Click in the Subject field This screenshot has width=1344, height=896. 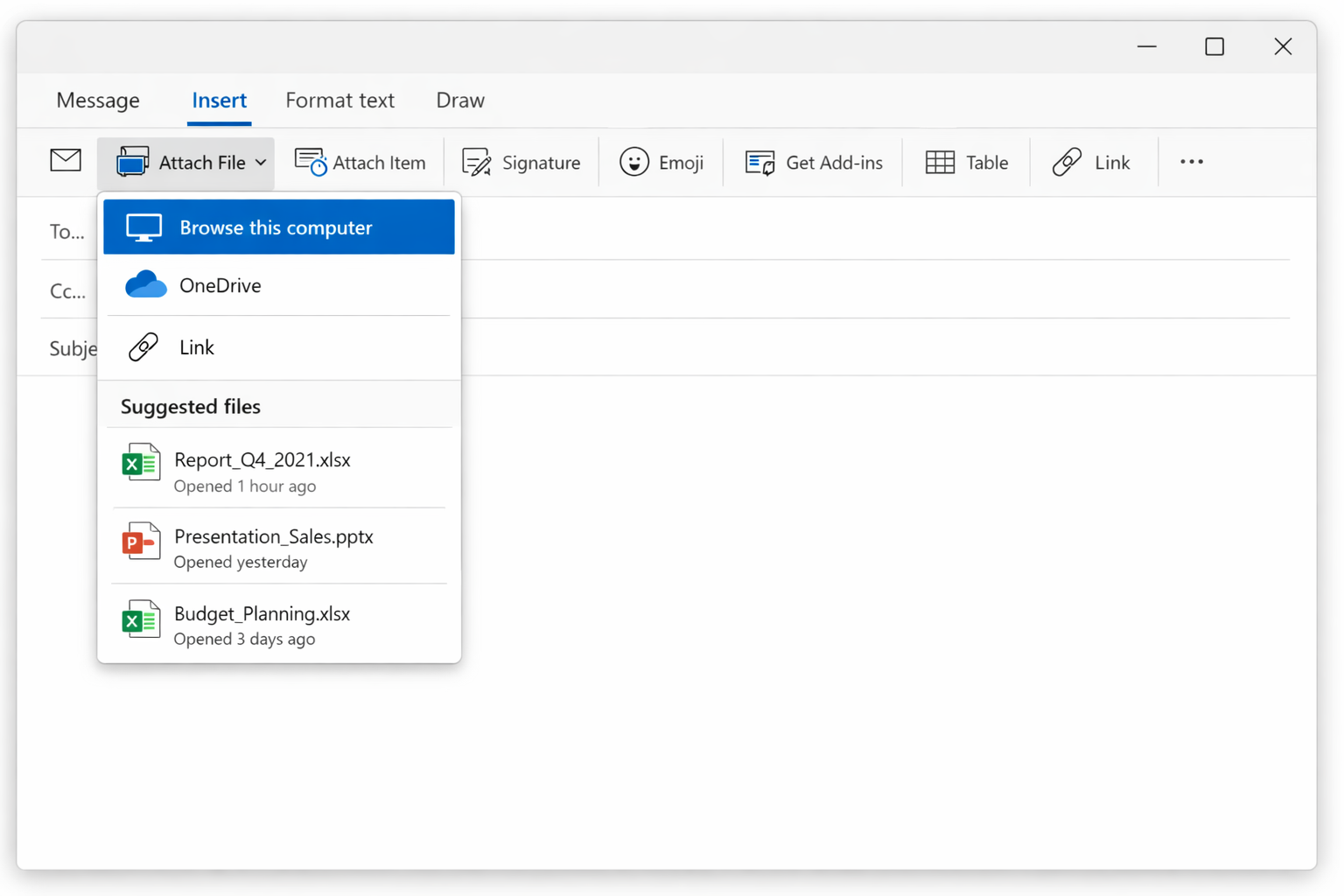point(875,347)
